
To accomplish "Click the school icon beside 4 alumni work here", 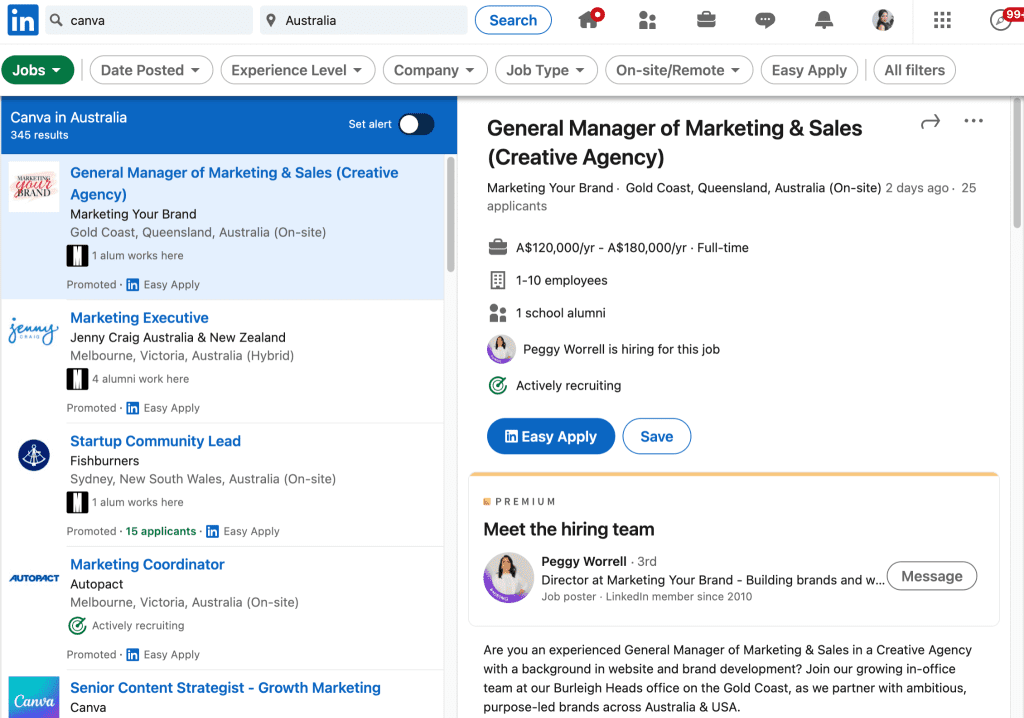I will pos(77,379).
